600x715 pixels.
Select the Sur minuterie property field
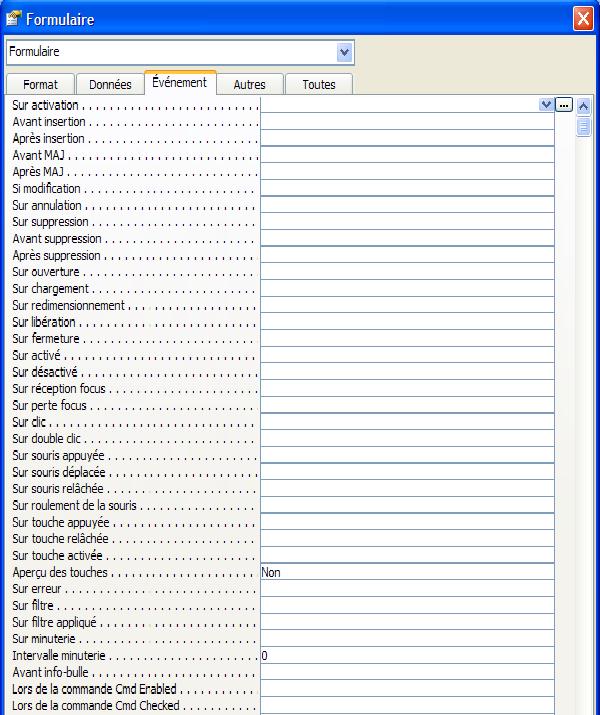point(407,639)
